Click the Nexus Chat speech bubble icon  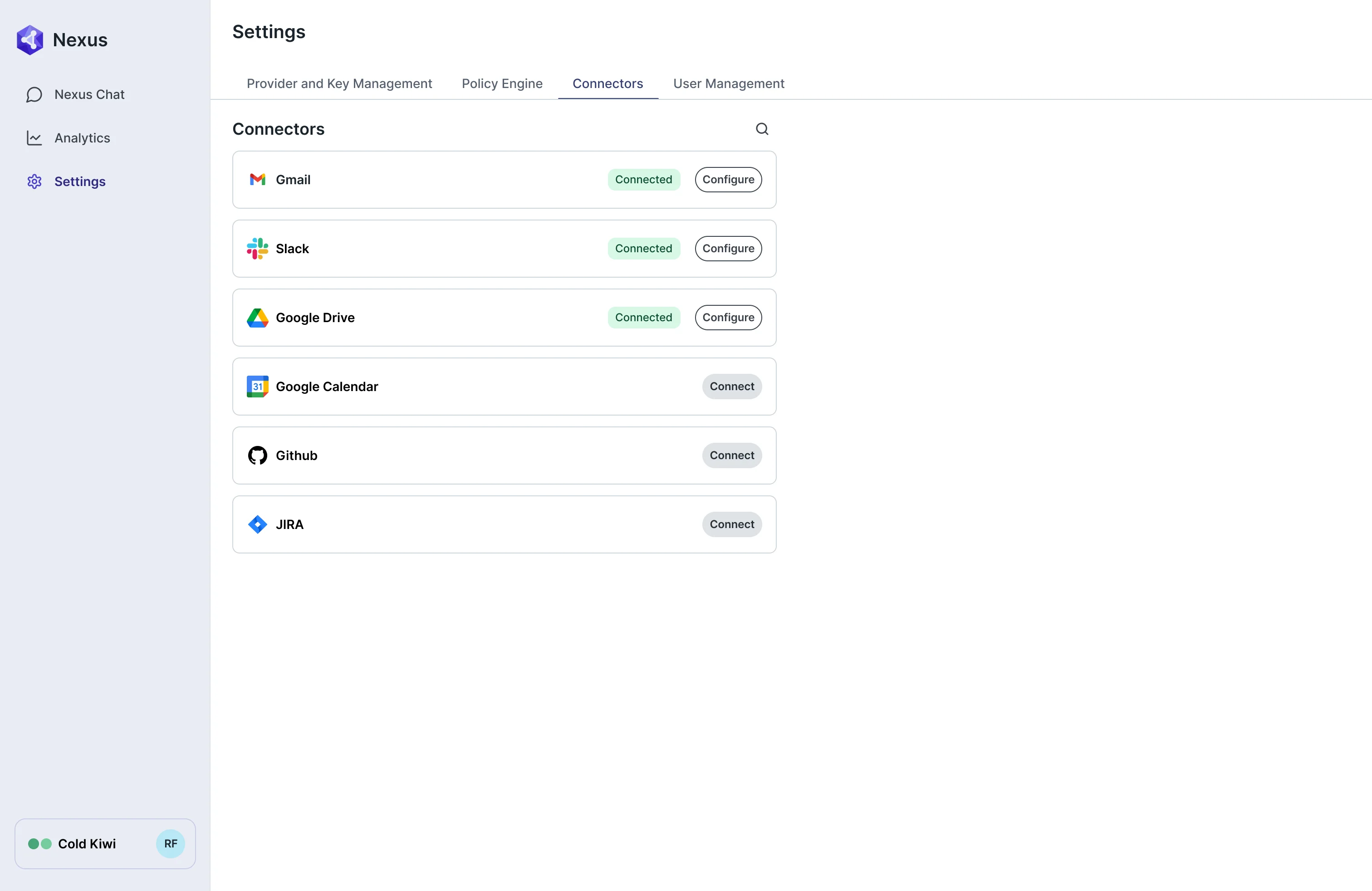pos(34,94)
